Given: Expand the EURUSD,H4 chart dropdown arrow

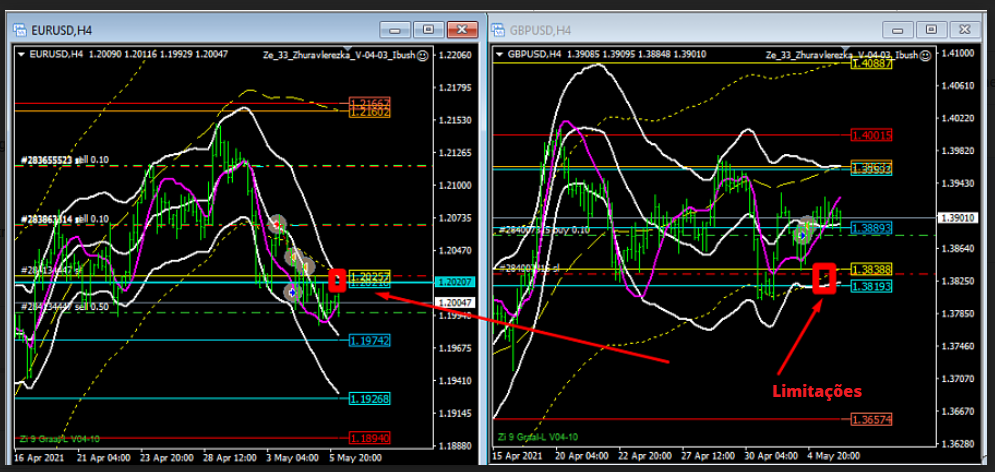Looking at the screenshot, I should coord(21,54).
